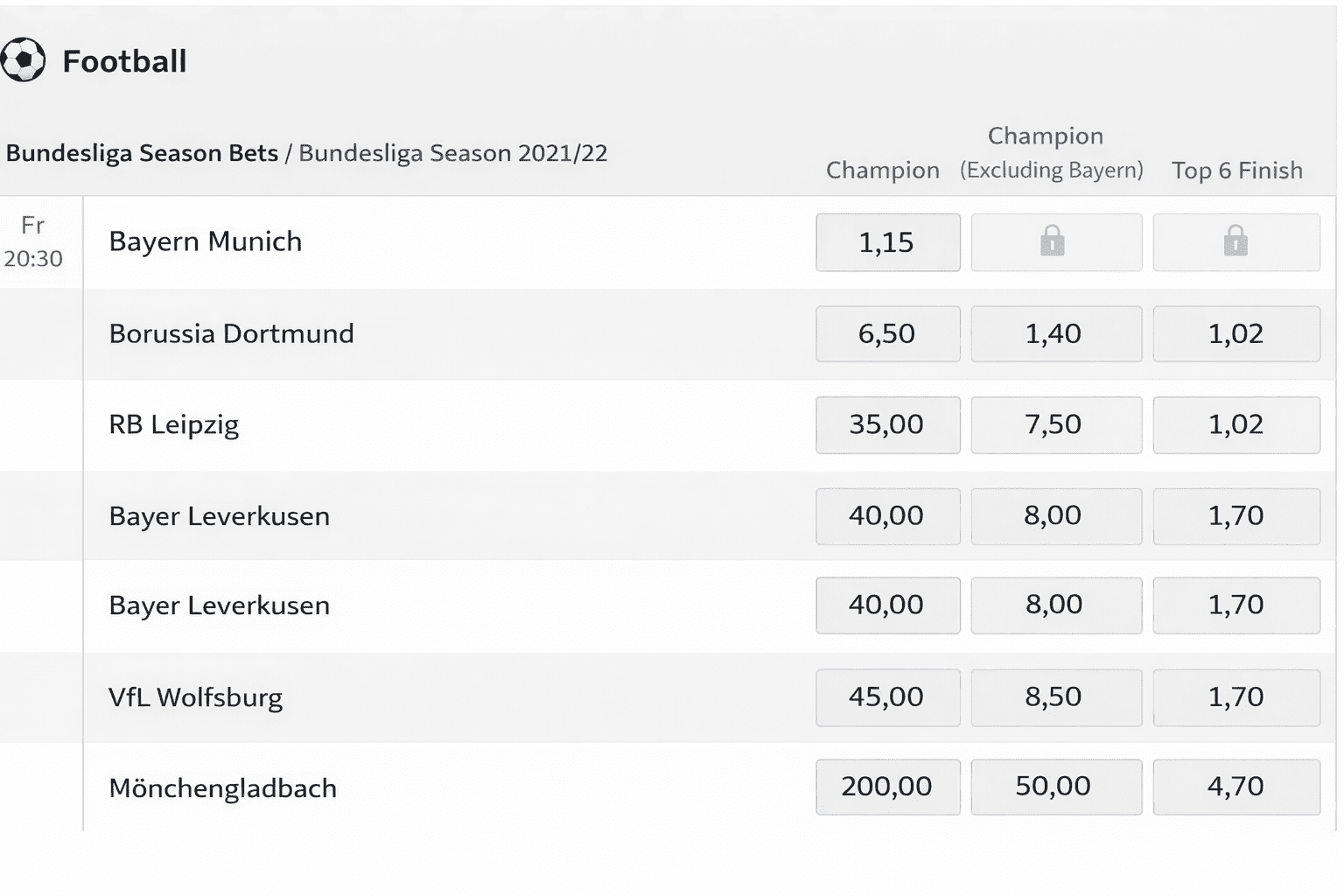
Task: Select Mönchengladbach's 4,70 Top 6 Finish odds
Action: coord(1235,787)
